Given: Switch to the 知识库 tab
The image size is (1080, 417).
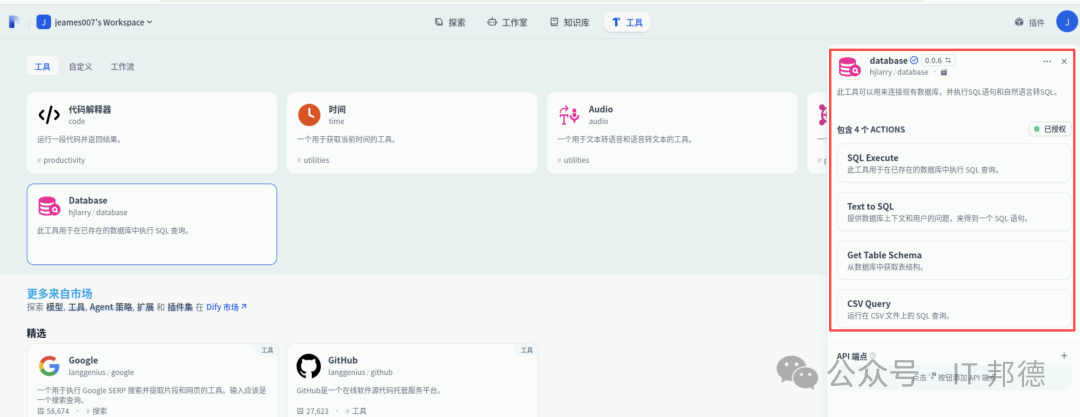Looking at the screenshot, I should pyautogui.click(x=570, y=22).
